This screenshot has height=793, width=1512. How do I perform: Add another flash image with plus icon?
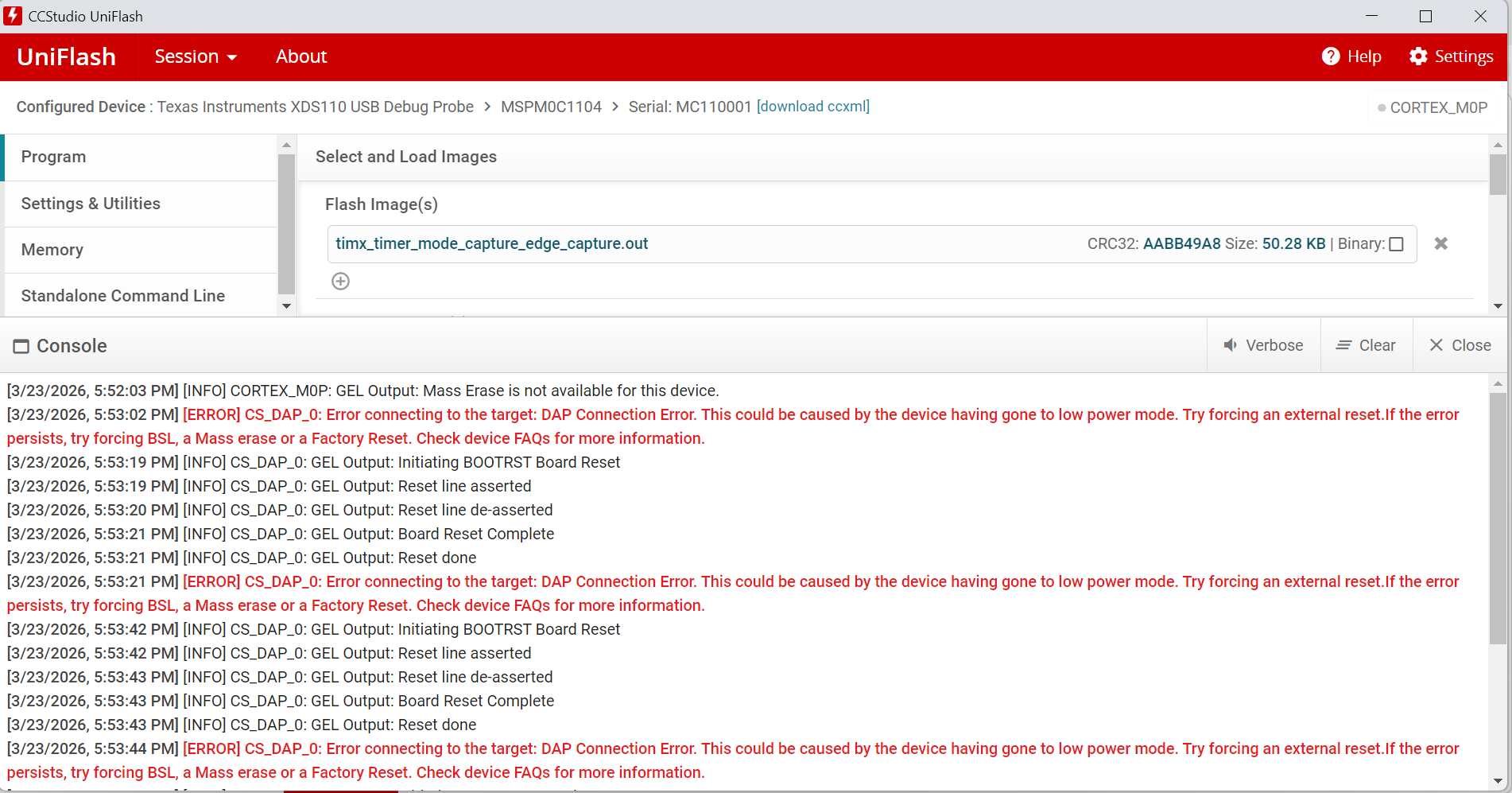[340, 281]
